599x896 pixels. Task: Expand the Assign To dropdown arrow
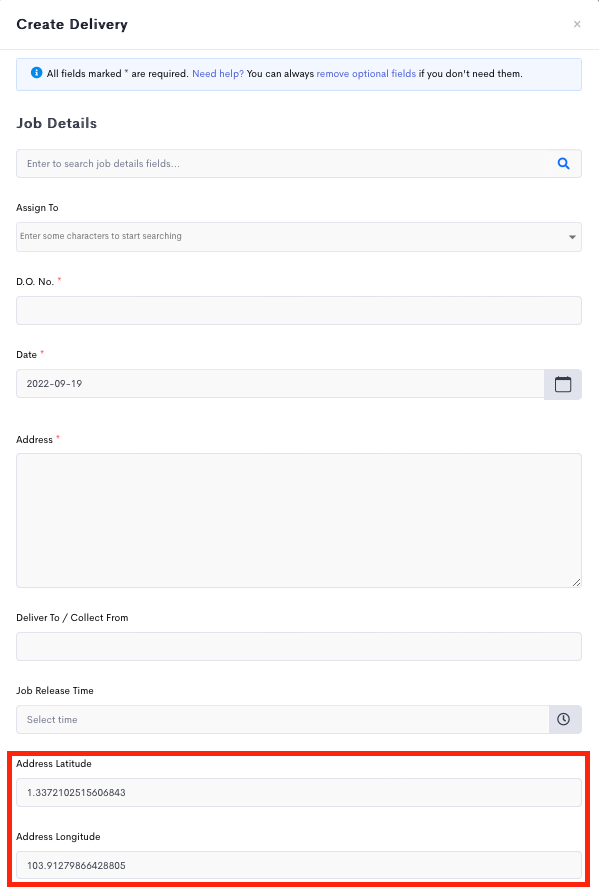pos(572,237)
